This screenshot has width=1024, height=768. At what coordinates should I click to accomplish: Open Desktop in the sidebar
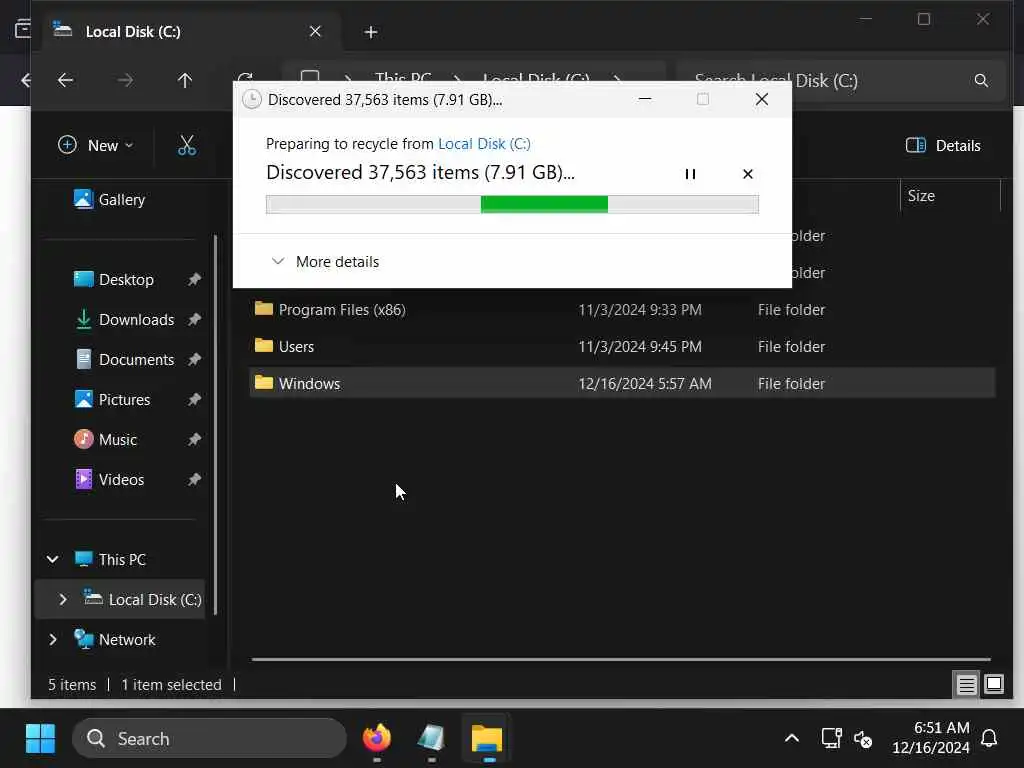[x=114, y=280]
